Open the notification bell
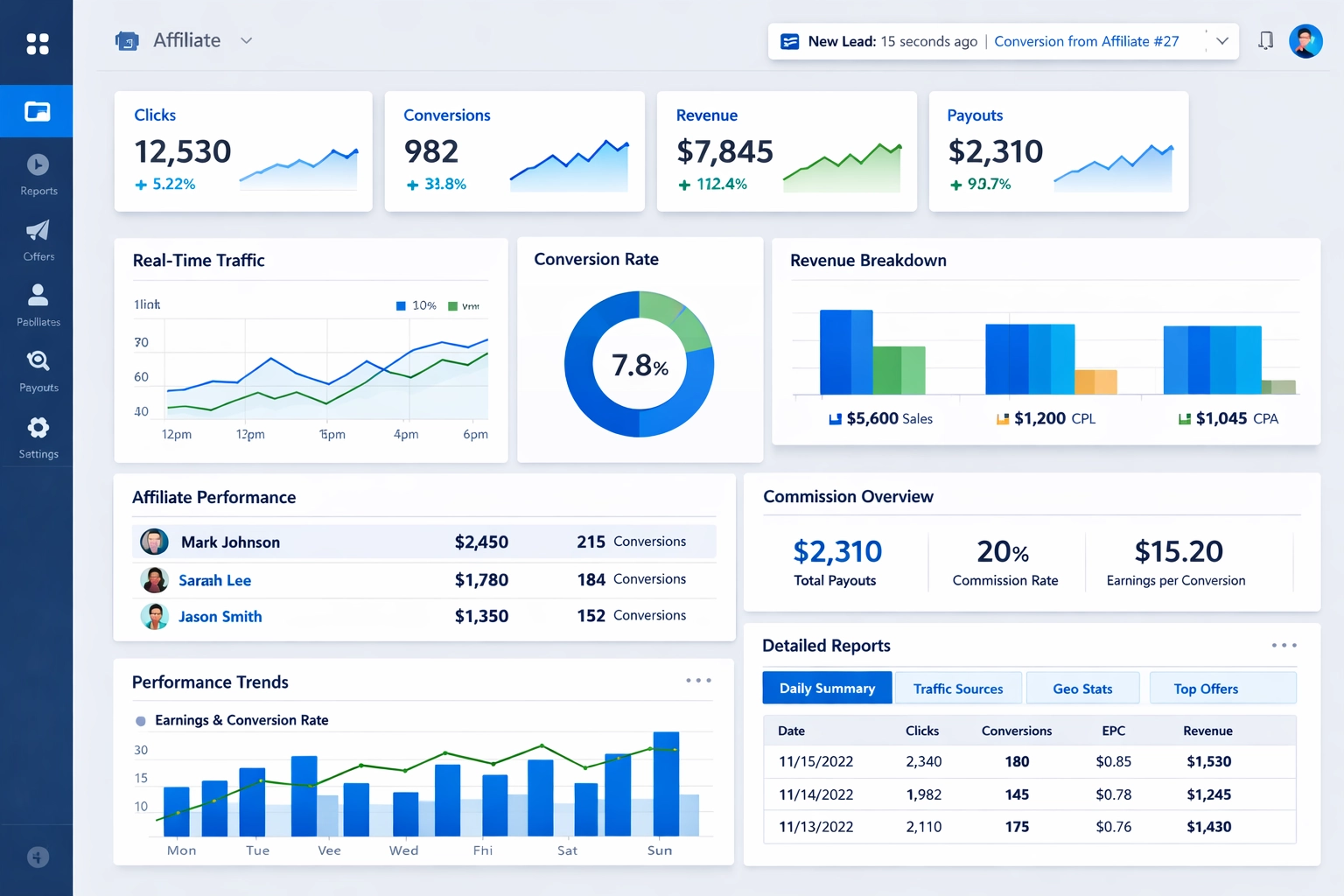The height and width of the screenshot is (896, 1344). pos(1265,40)
